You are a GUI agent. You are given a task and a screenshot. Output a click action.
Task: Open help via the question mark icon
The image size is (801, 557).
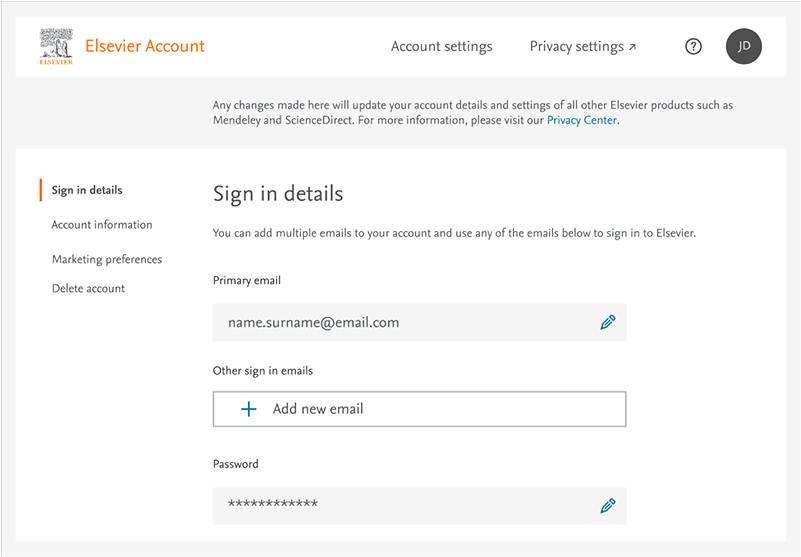[x=693, y=46]
